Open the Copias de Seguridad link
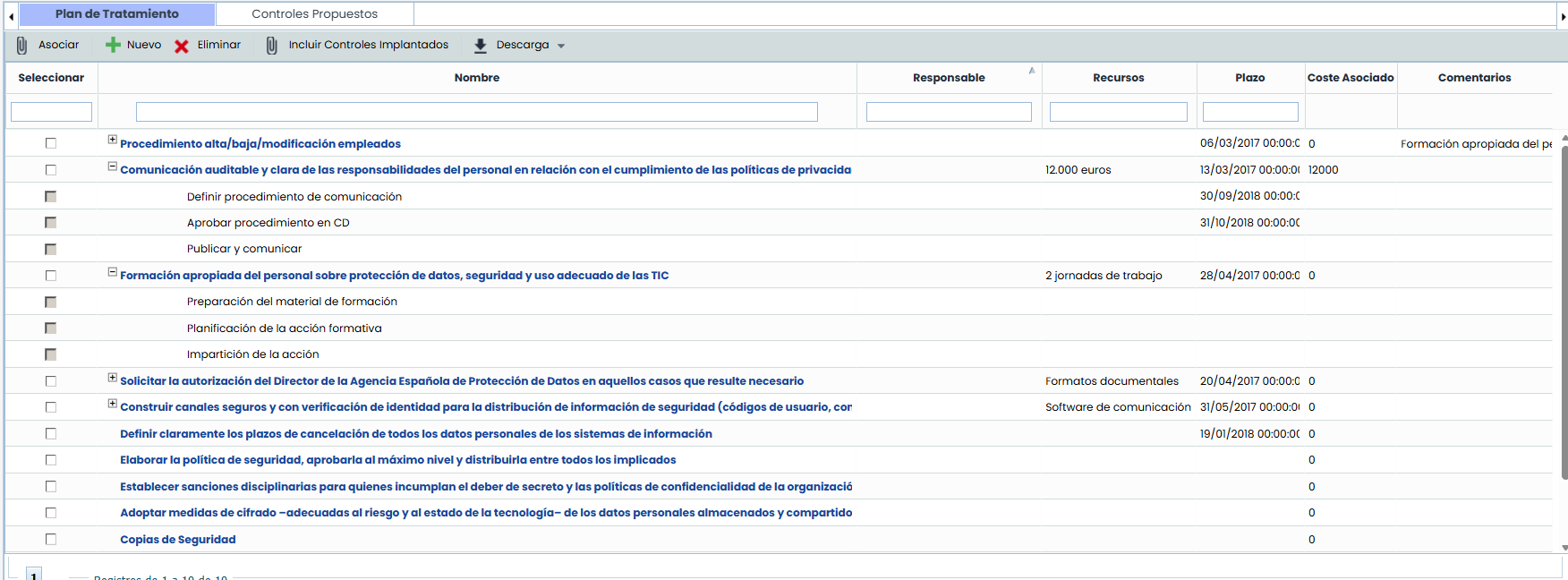Screen dimensions: 1568x580 [x=178, y=540]
